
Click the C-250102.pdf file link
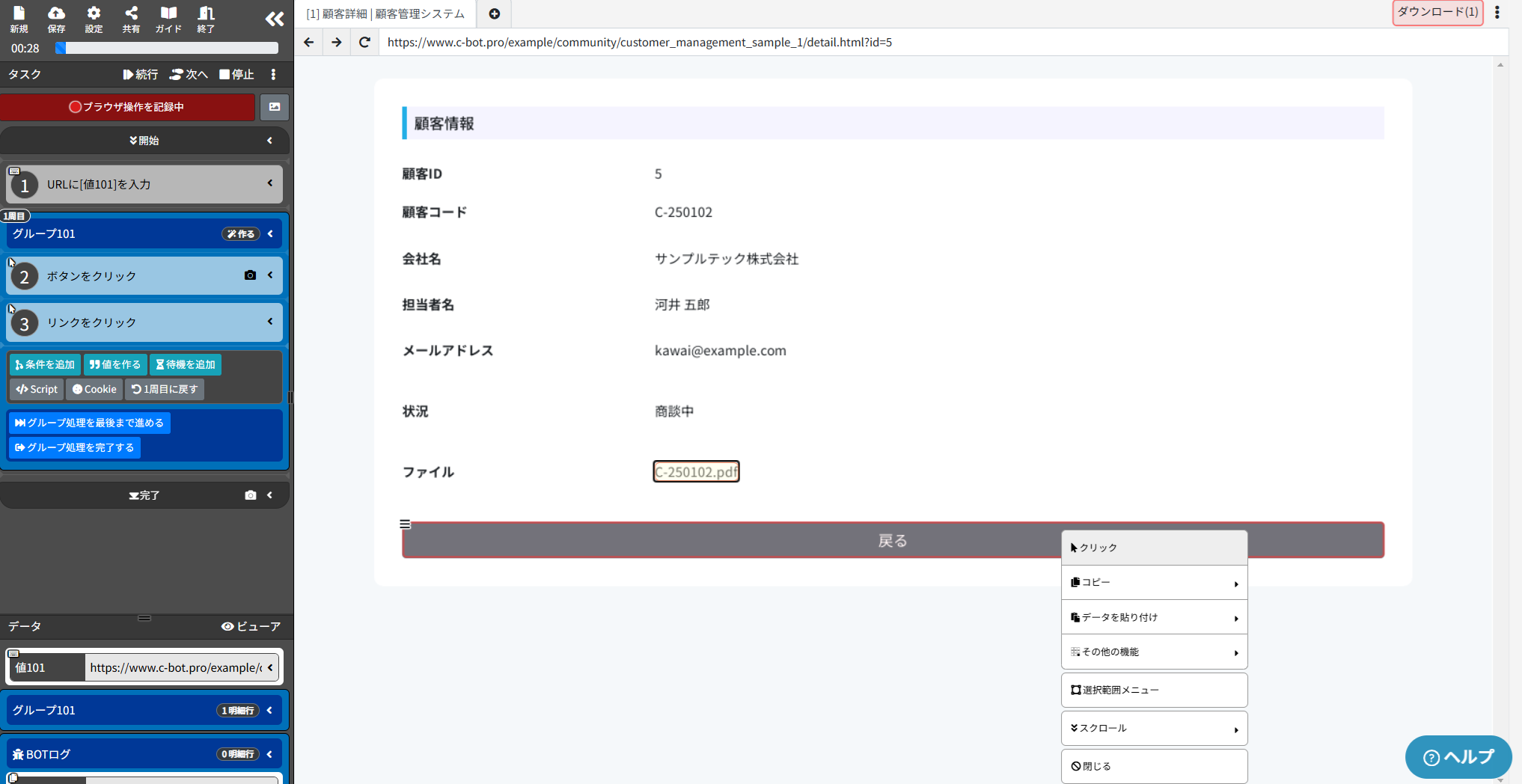[696, 472]
